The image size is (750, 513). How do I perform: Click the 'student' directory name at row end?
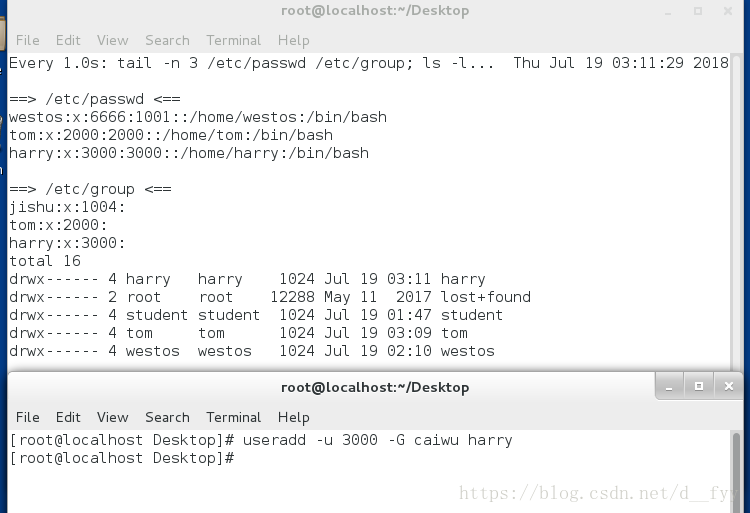point(472,315)
